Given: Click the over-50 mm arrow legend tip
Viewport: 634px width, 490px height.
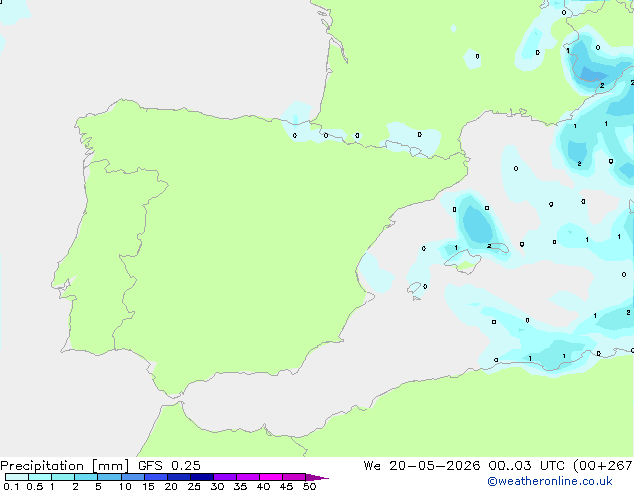Looking at the screenshot, I should tap(317, 477).
